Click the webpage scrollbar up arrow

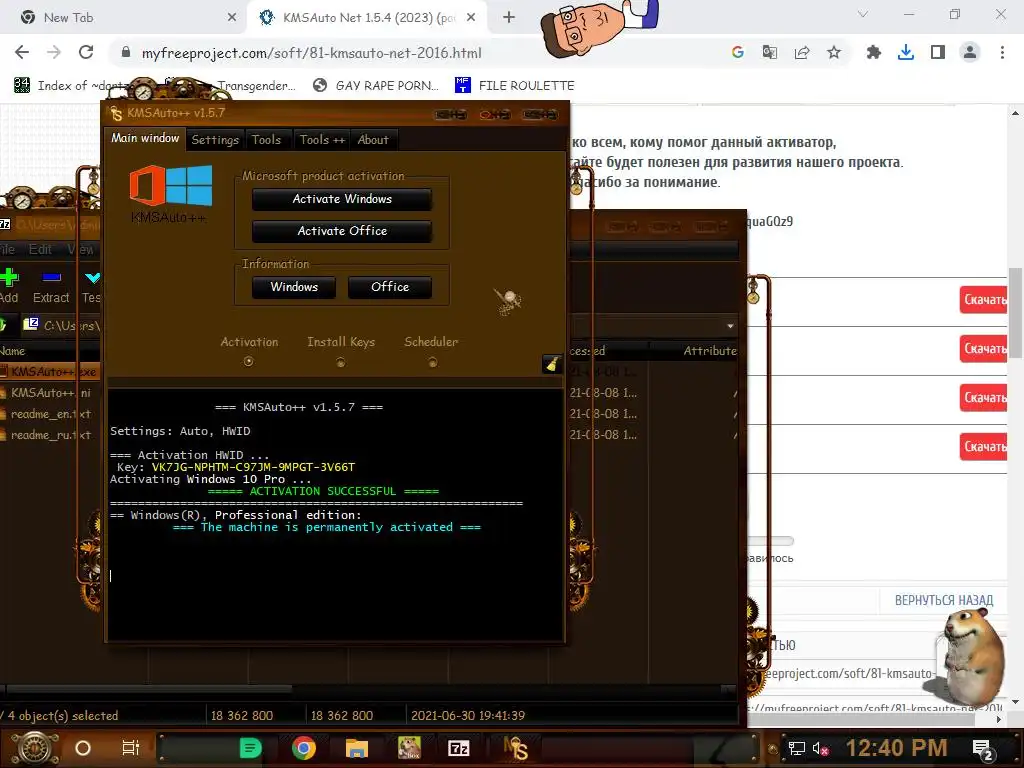[x=1015, y=113]
